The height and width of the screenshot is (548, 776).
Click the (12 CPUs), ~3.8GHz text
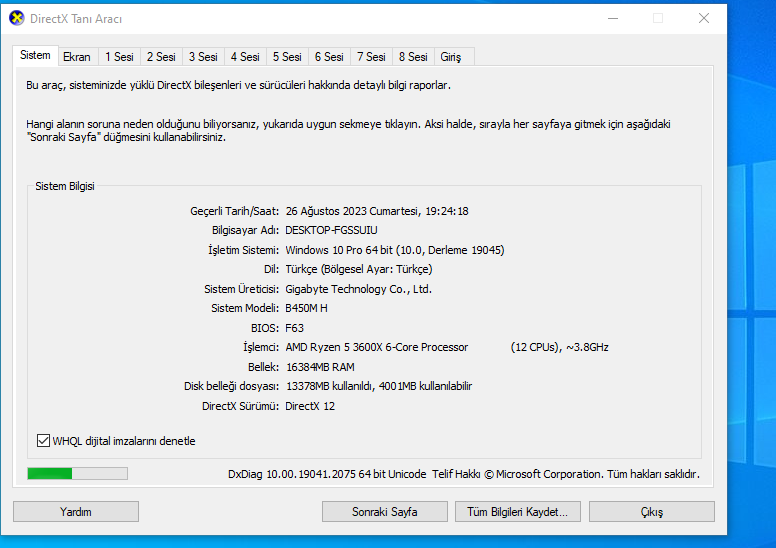559,347
